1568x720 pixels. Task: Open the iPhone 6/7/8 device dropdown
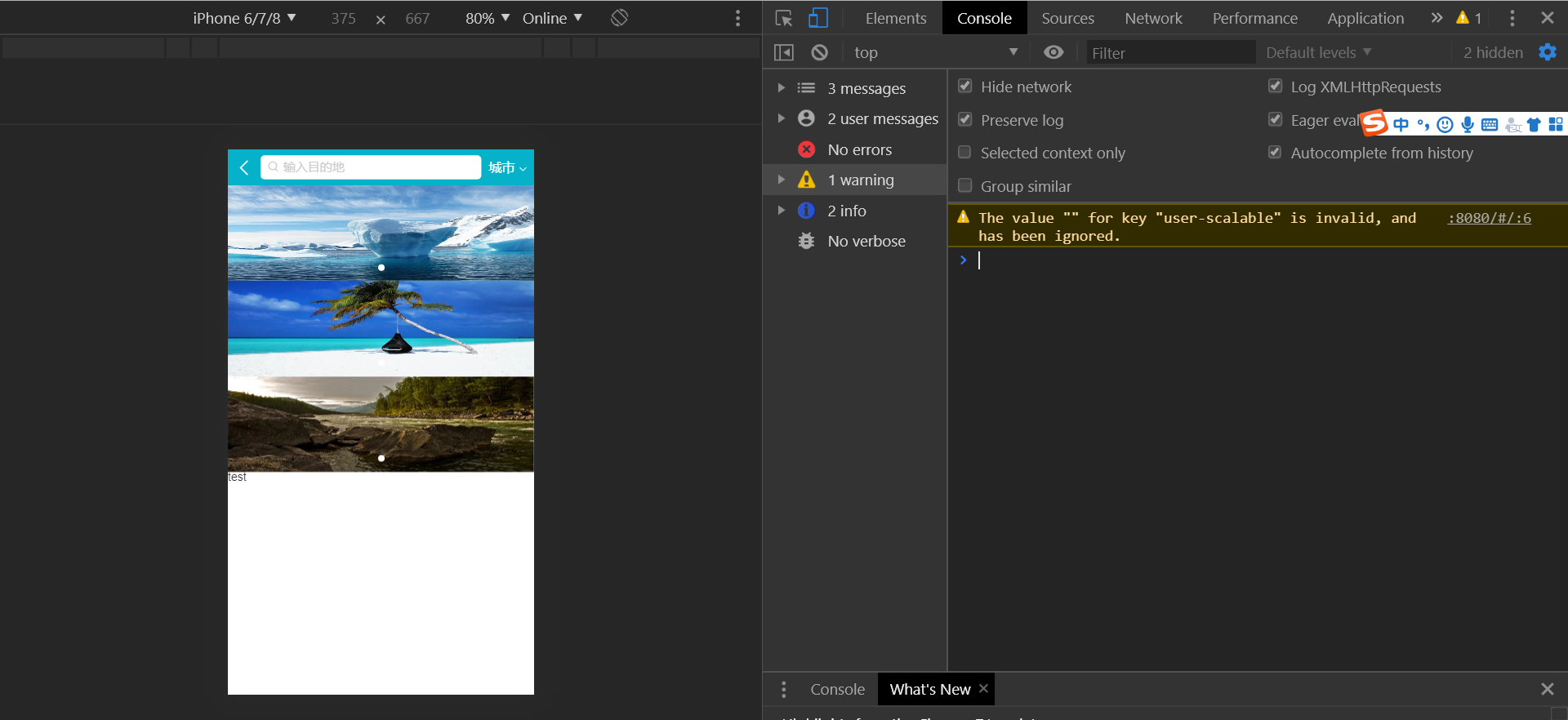click(x=244, y=18)
